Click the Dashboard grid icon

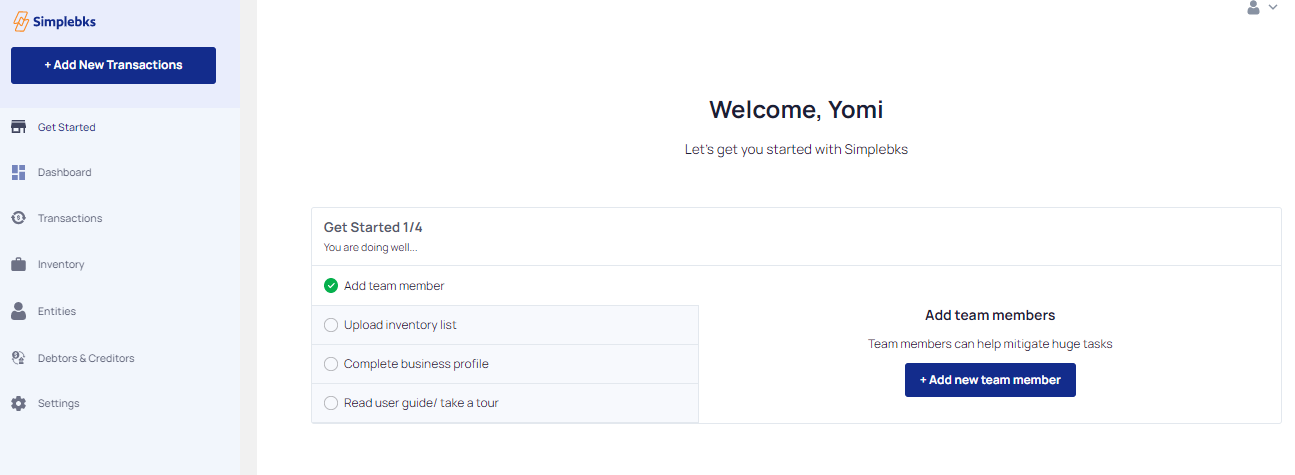click(x=18, y=172)
